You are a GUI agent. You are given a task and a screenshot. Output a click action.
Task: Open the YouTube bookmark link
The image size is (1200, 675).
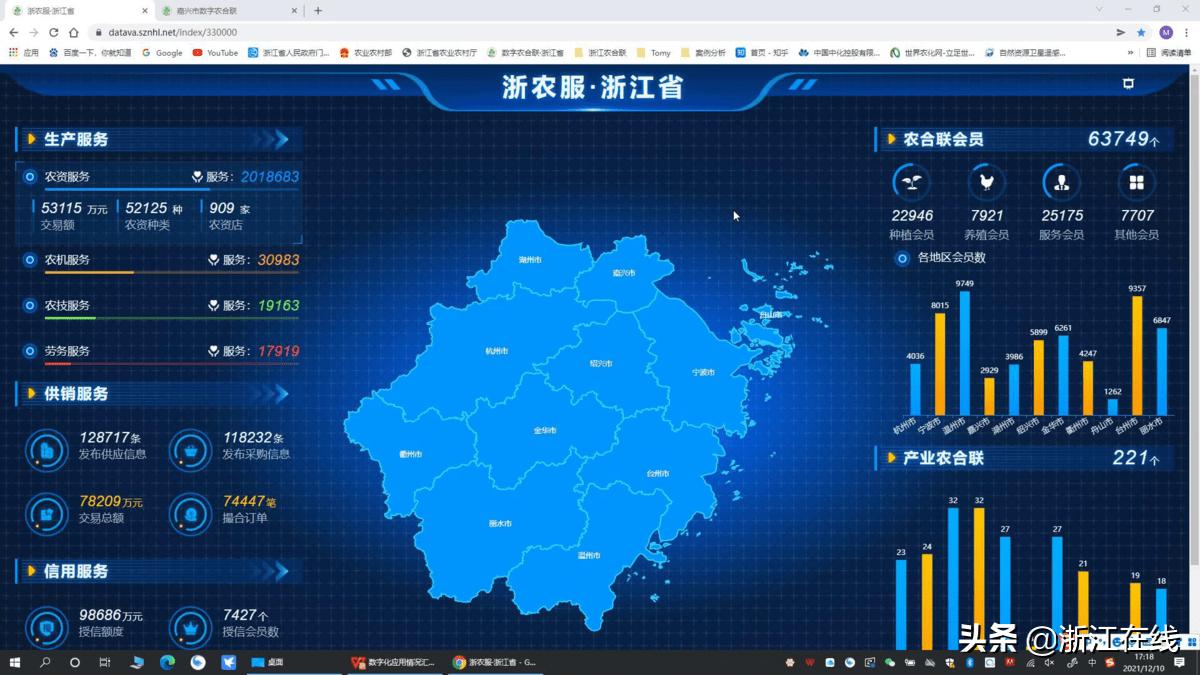(216, 52)
